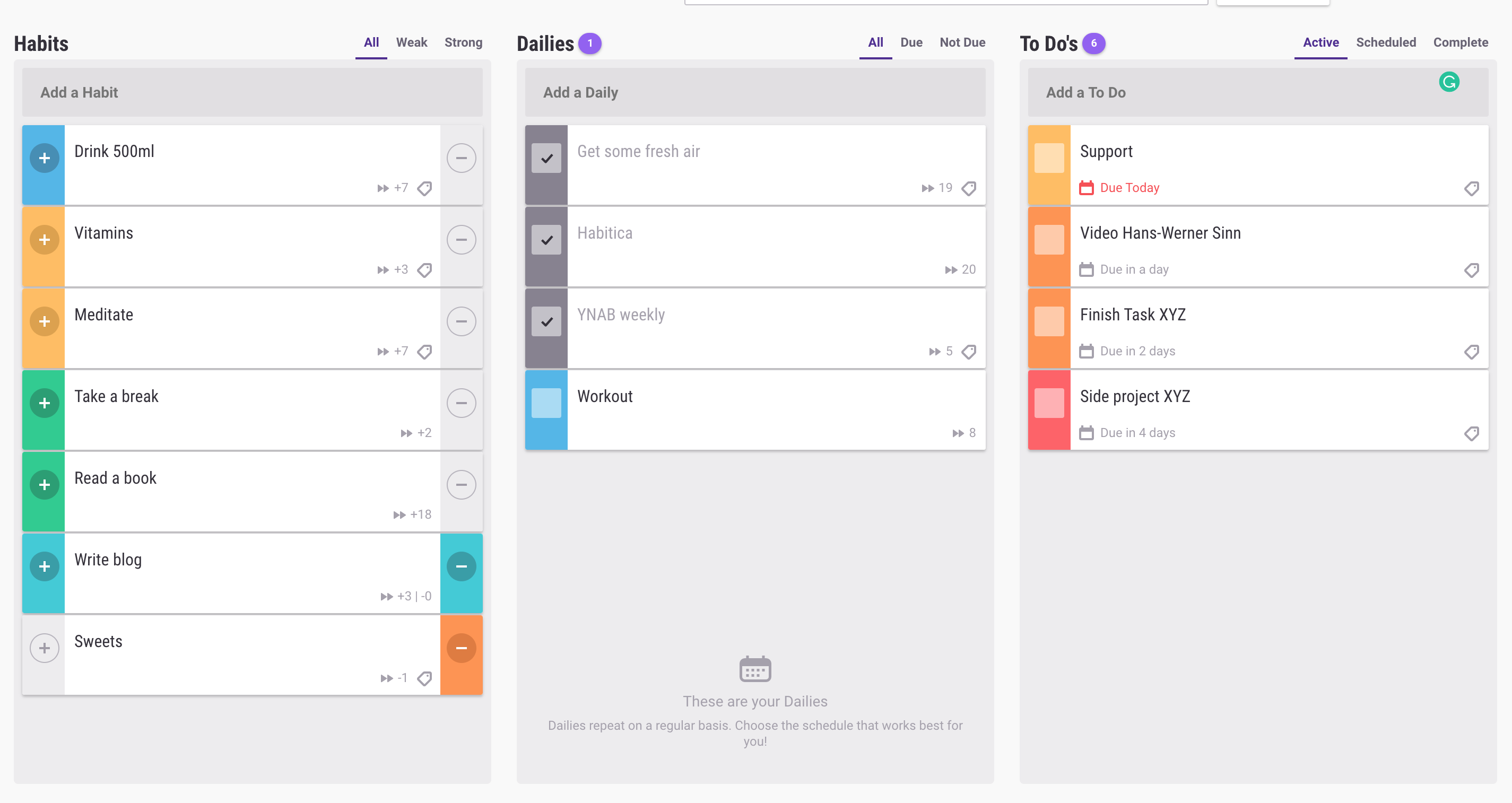Click the minus icon on Write blog habit

pyautogui.click(x=462, y=566)
